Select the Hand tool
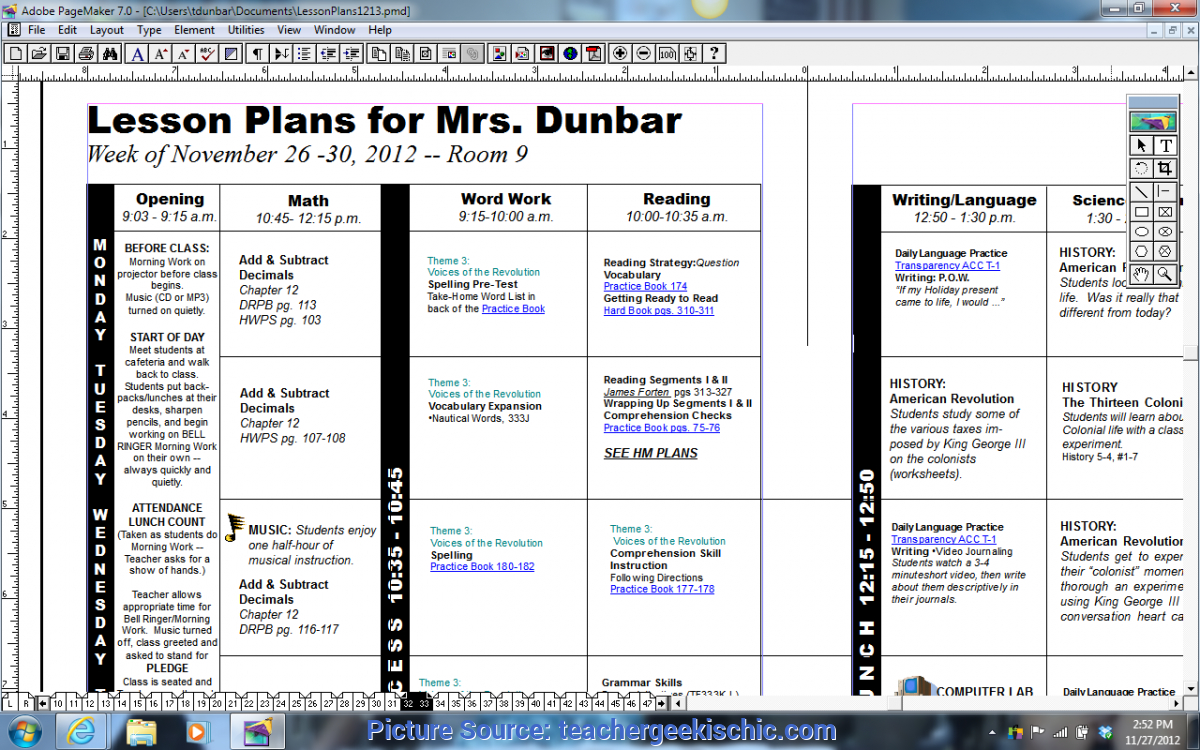The height and width of the screenshot is (750, 1200). [1142, 274]
